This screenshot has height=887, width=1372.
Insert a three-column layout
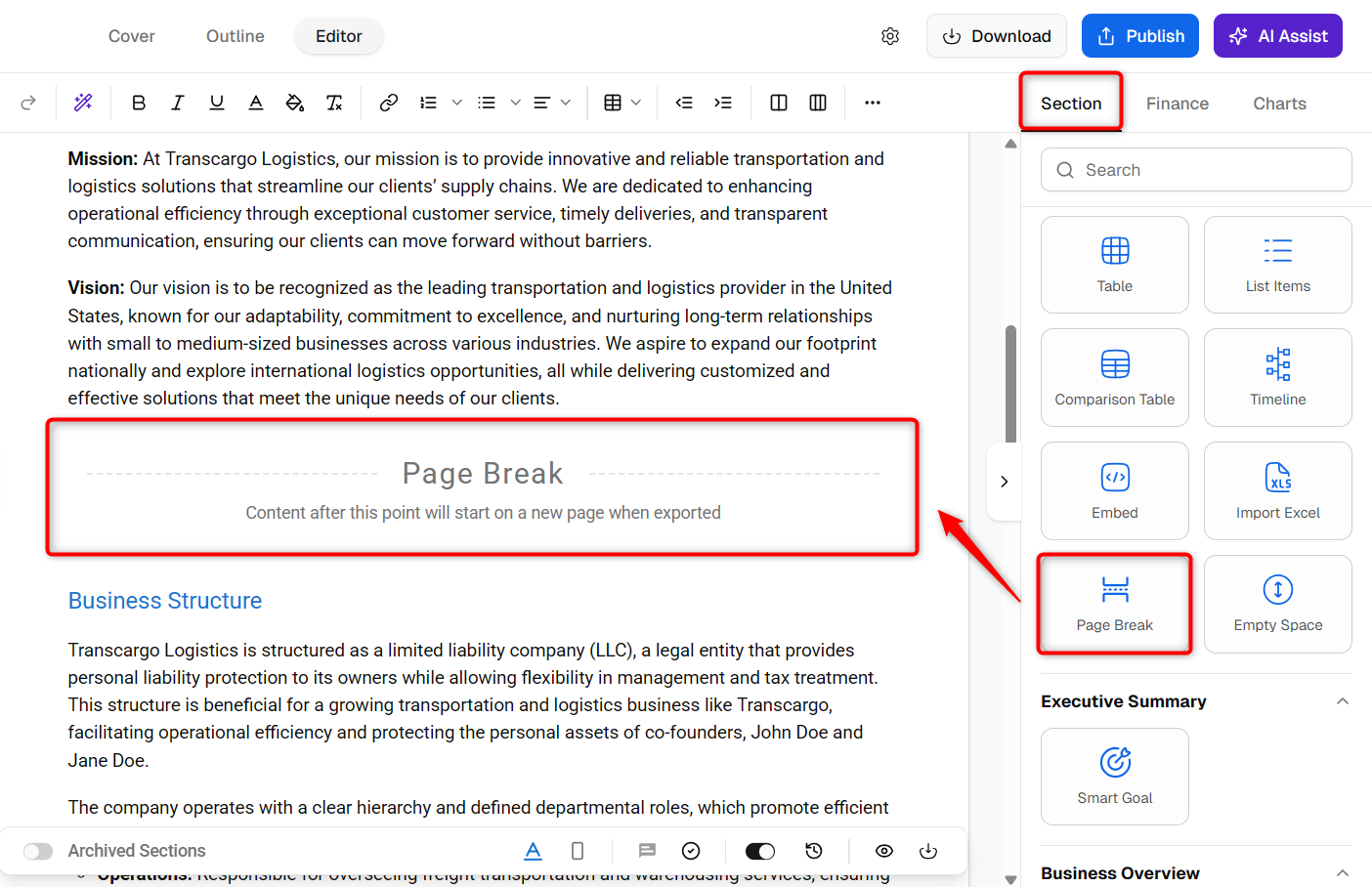click(818, 103)
